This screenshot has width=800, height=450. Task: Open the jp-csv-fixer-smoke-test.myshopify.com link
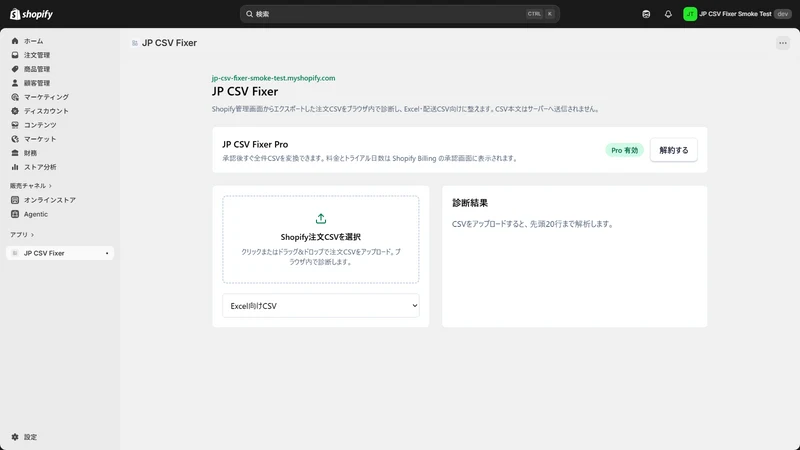tap(273, 78)
